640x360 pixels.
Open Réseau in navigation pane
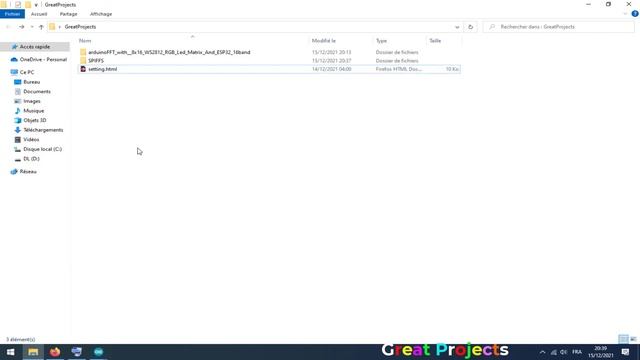(x=28, y=172)
